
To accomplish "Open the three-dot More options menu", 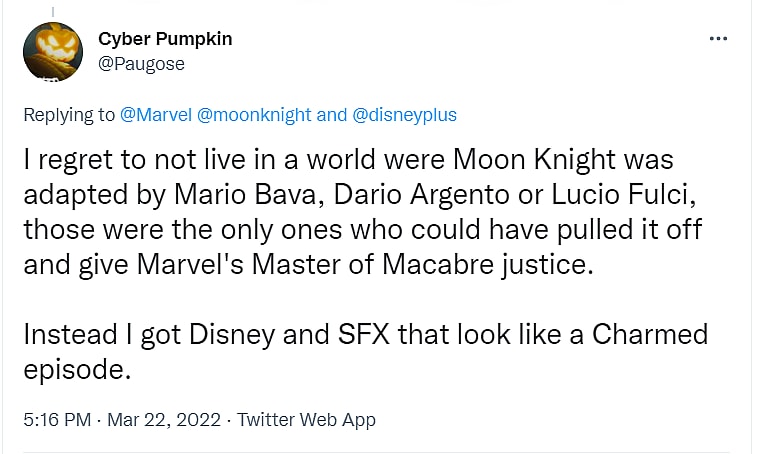I will 718,38.
